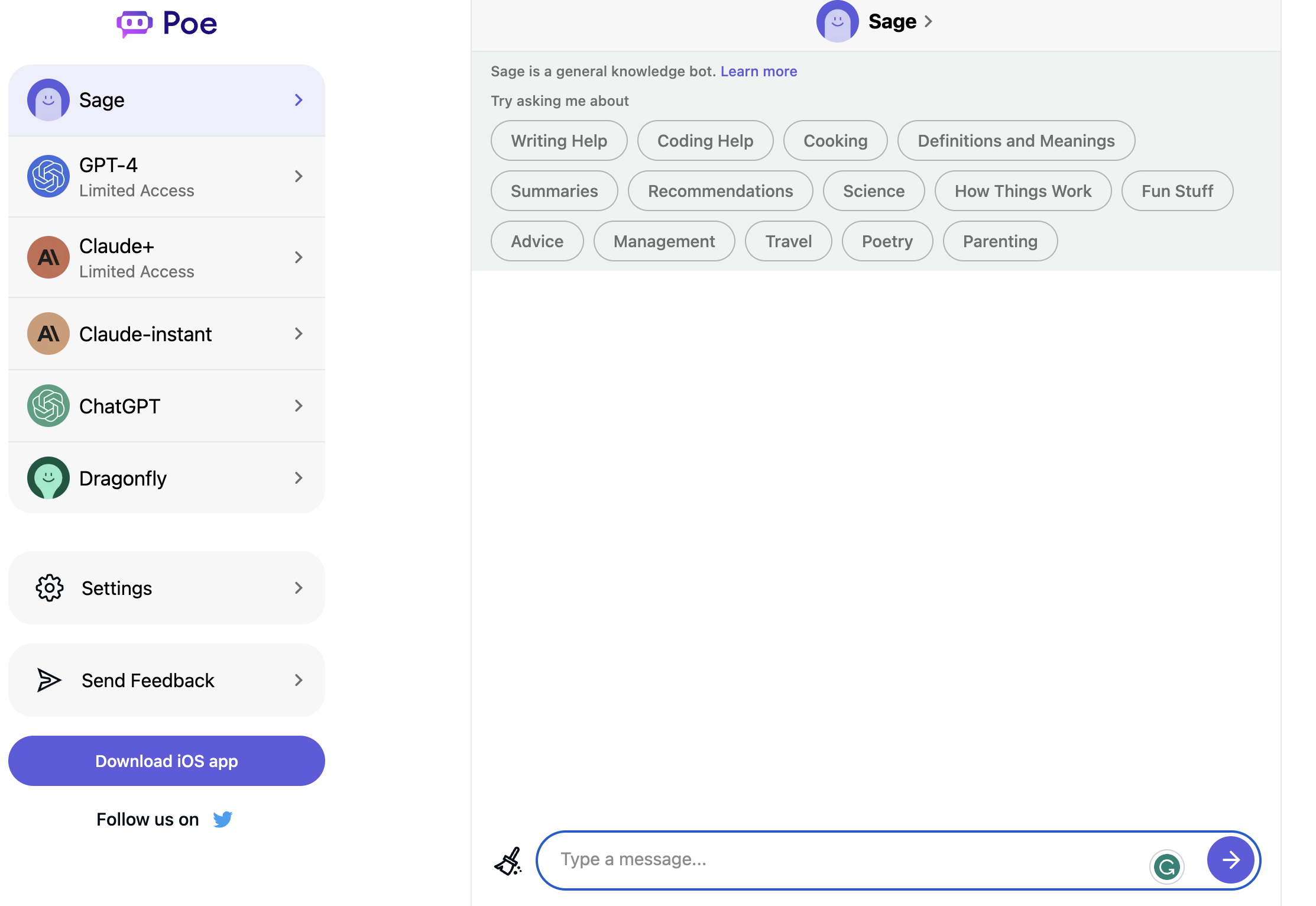Screen dimensions: 1316x906
Task: Select the Advice suggestion chip
Action: pos(537,241)
